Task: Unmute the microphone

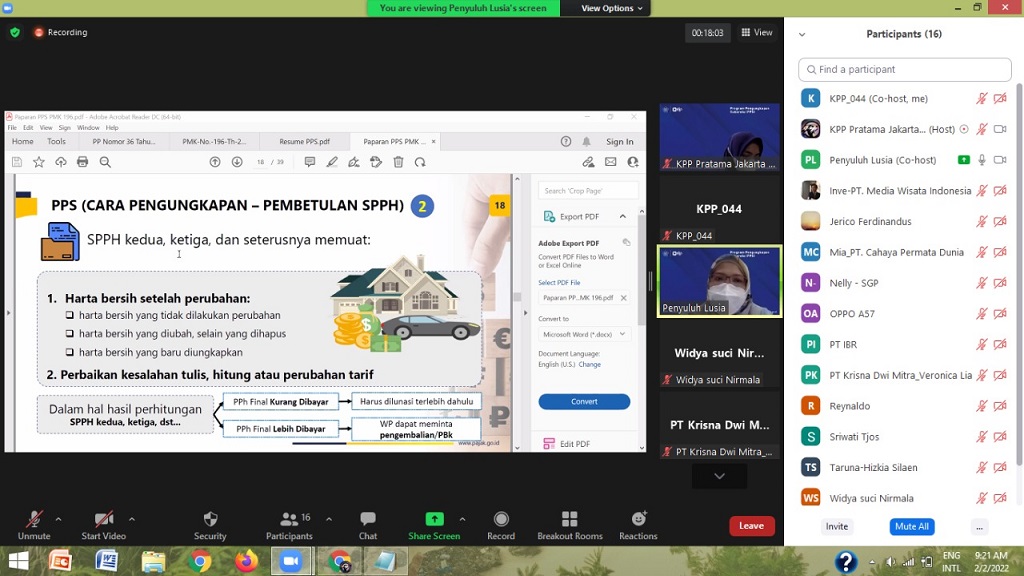Action: (34, 519)
